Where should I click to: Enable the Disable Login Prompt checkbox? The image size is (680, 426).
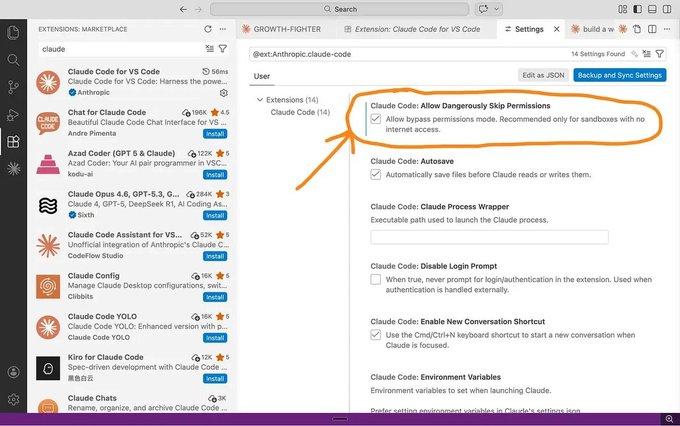pyautogui.click(x=376, y=279)
